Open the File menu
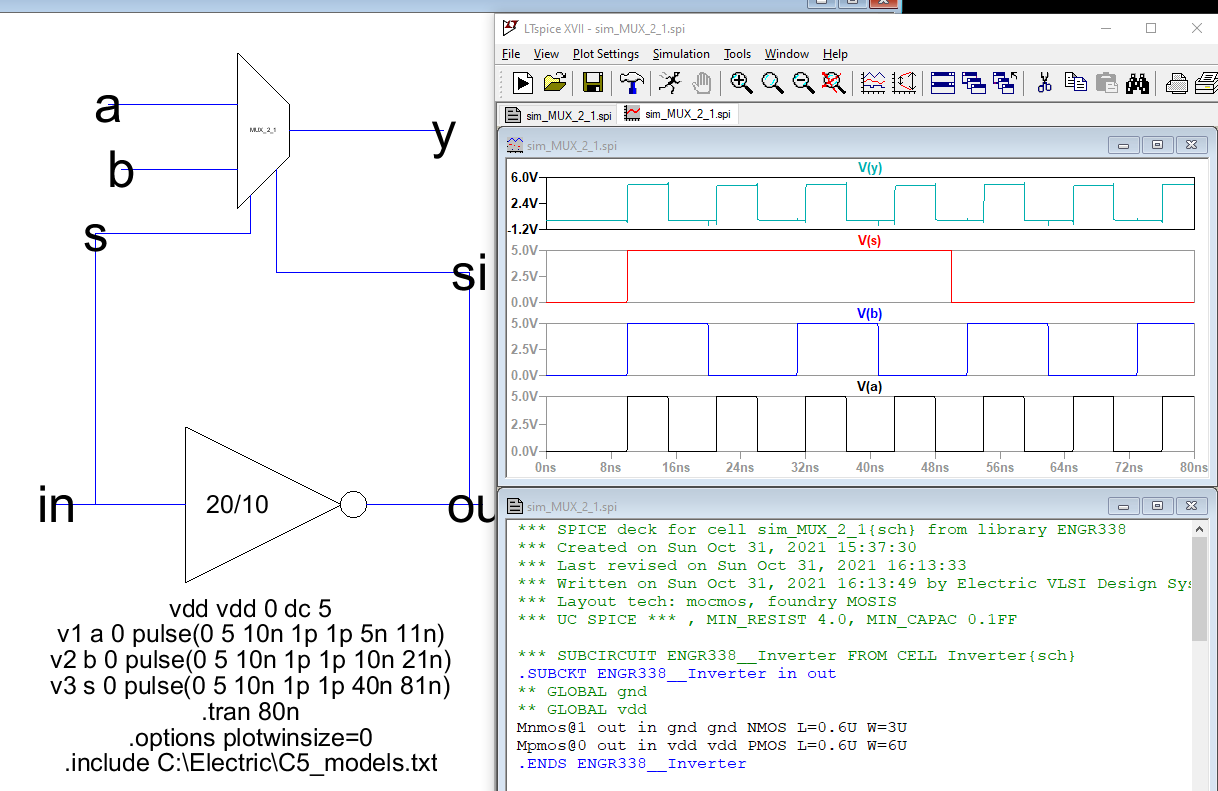The image size is (1218, 791). tap(511, 54)
